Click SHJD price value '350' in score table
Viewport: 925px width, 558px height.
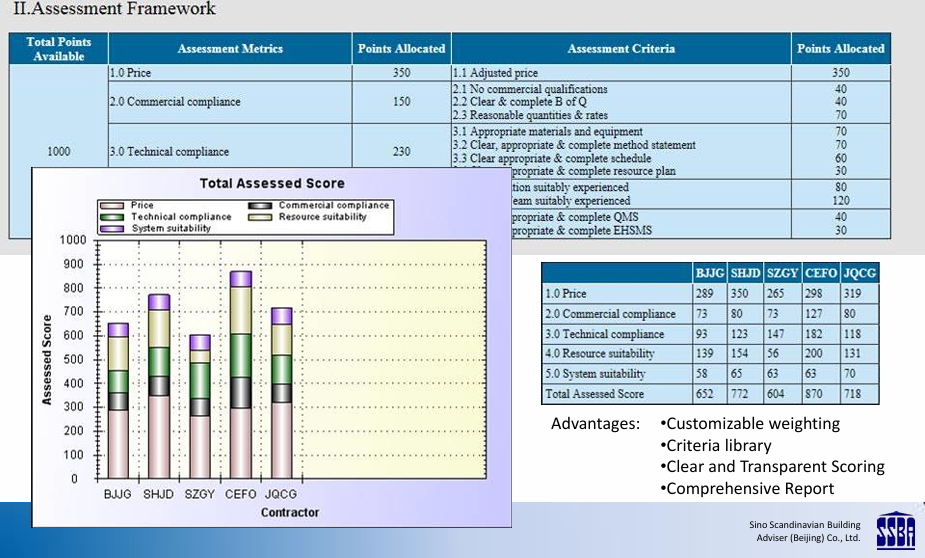tap(740, 294)
